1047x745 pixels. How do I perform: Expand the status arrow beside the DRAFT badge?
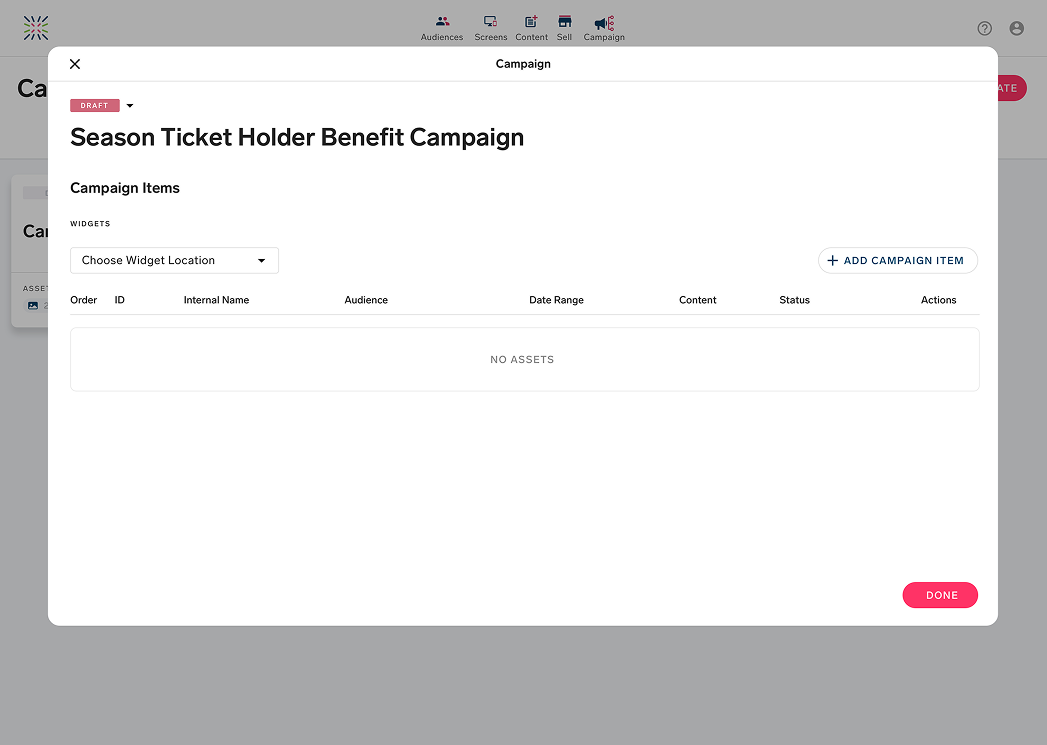click(130, 106)
